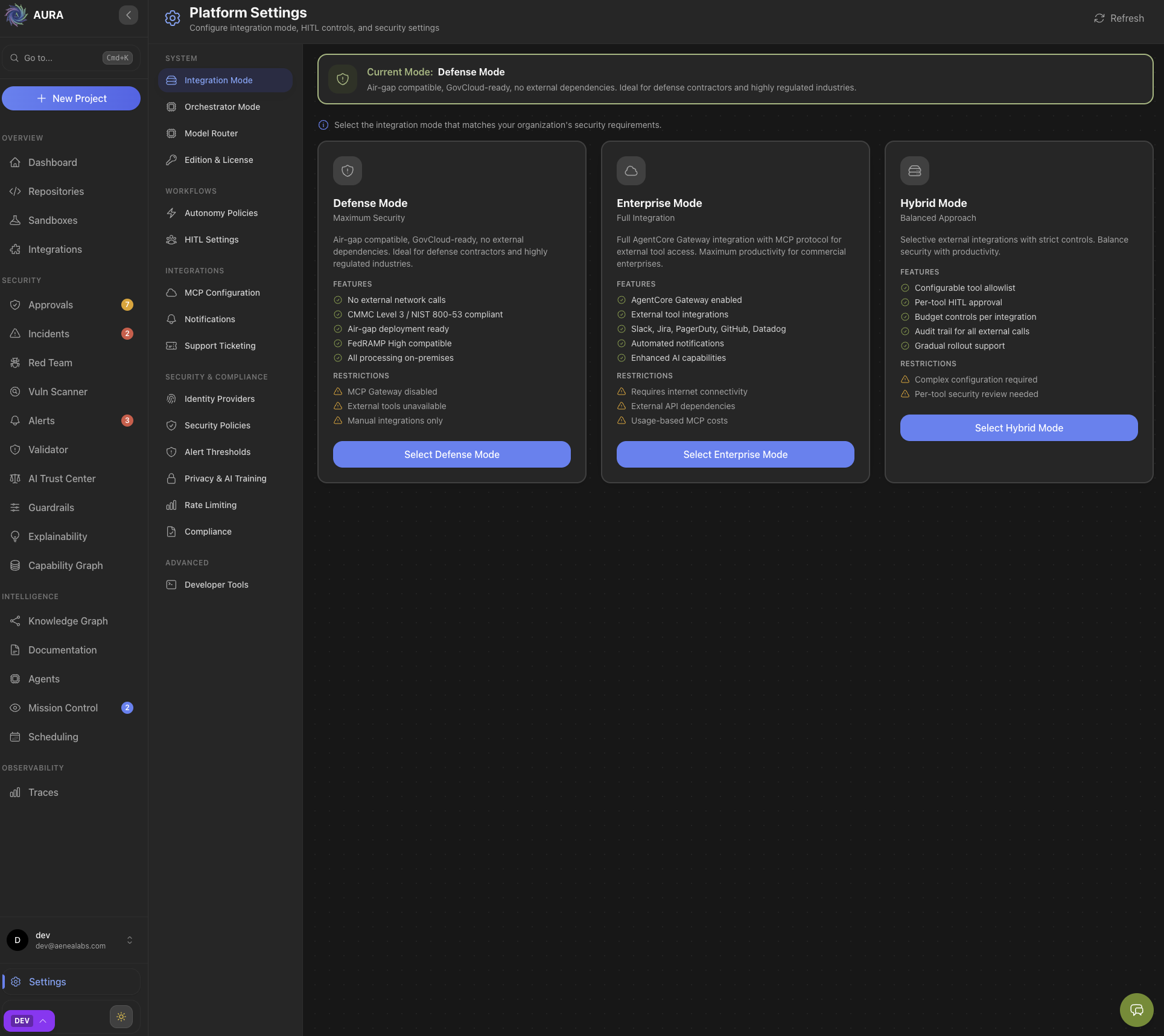This screenshot has width=1164, height=1036.
Task: Click the Vuln Scanner icon
Action: point(15,392)
